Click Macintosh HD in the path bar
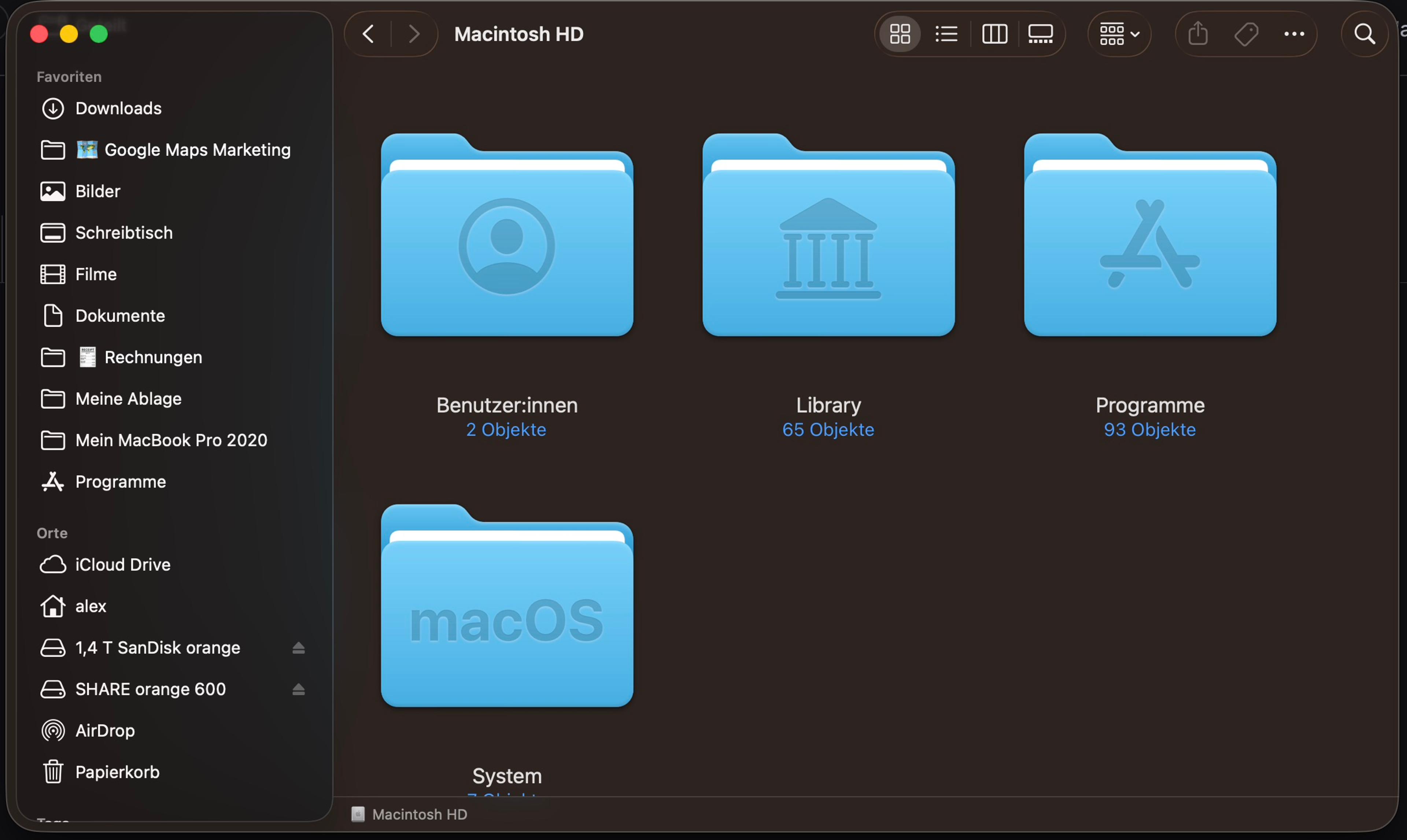 coord(409,814)
